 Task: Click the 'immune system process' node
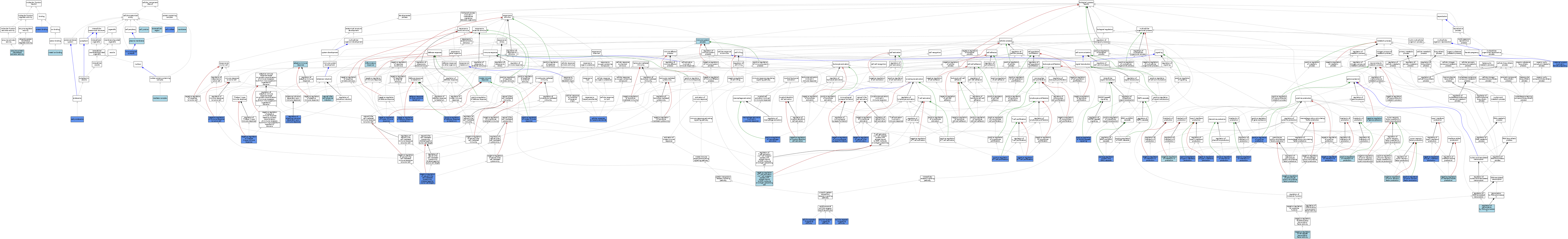click(x=703, y=41)
